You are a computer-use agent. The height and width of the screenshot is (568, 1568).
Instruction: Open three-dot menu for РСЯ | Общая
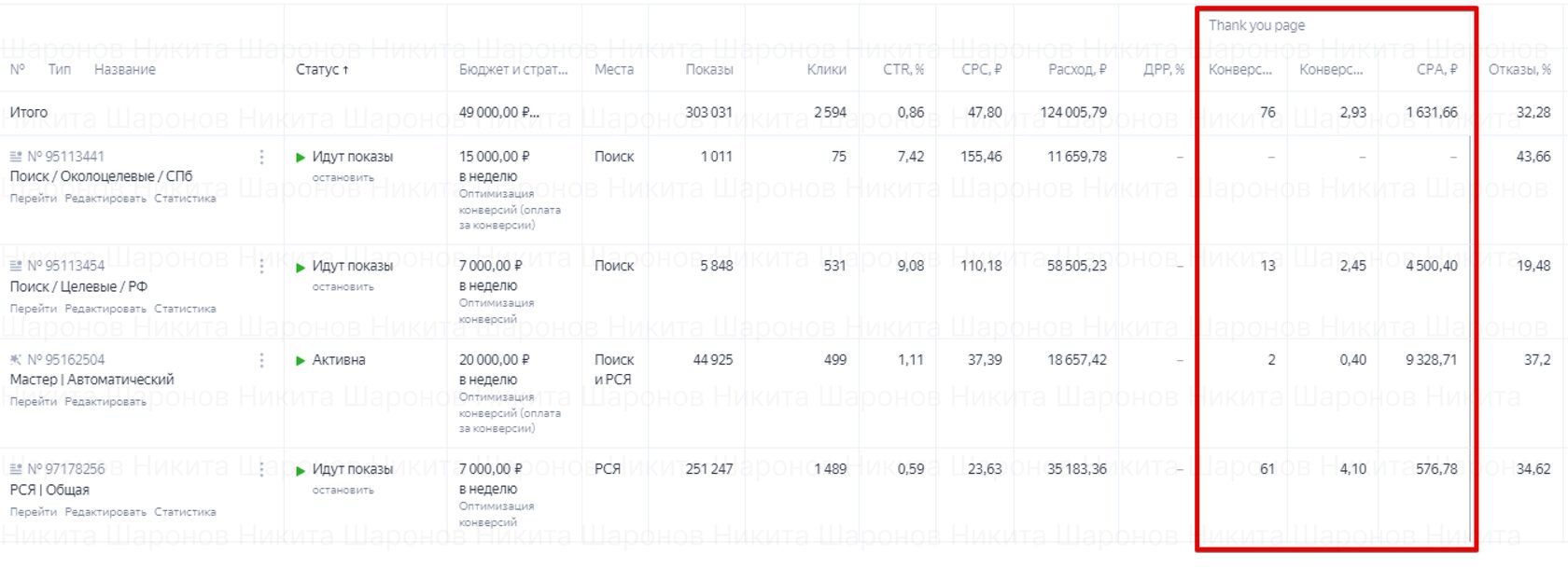coord(261,469)
